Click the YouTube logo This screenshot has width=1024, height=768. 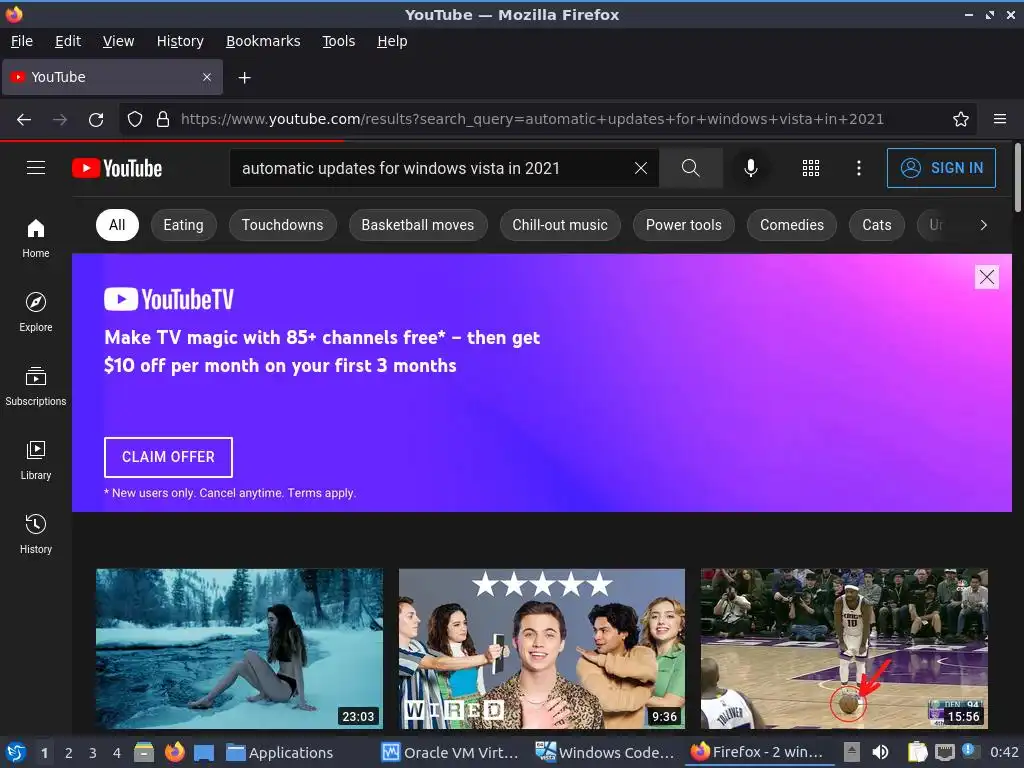click(117, 168)
